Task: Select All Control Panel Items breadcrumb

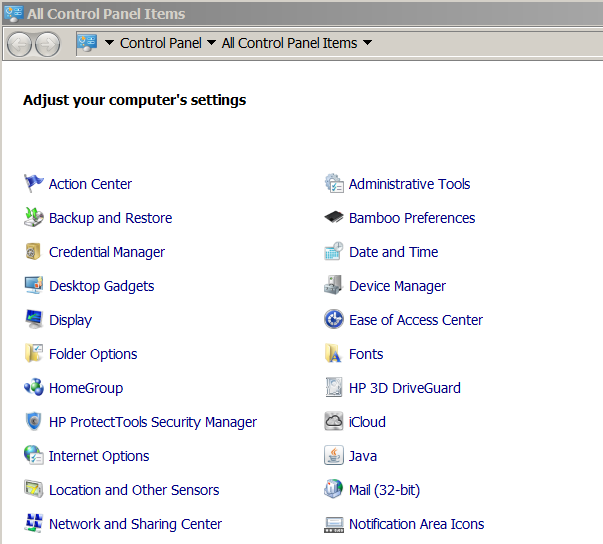Action: tap(289, 43)
